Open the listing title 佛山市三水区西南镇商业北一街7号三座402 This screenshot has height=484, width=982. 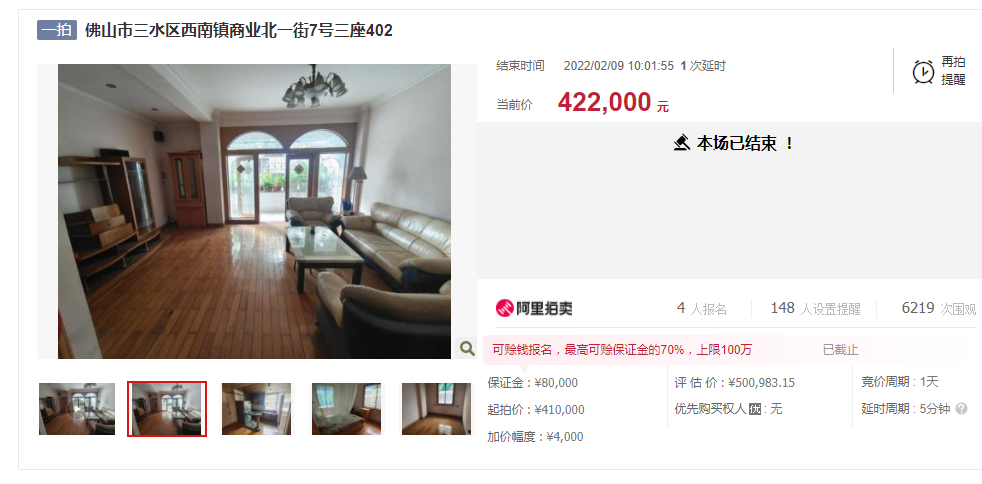(x=239, y=30)
